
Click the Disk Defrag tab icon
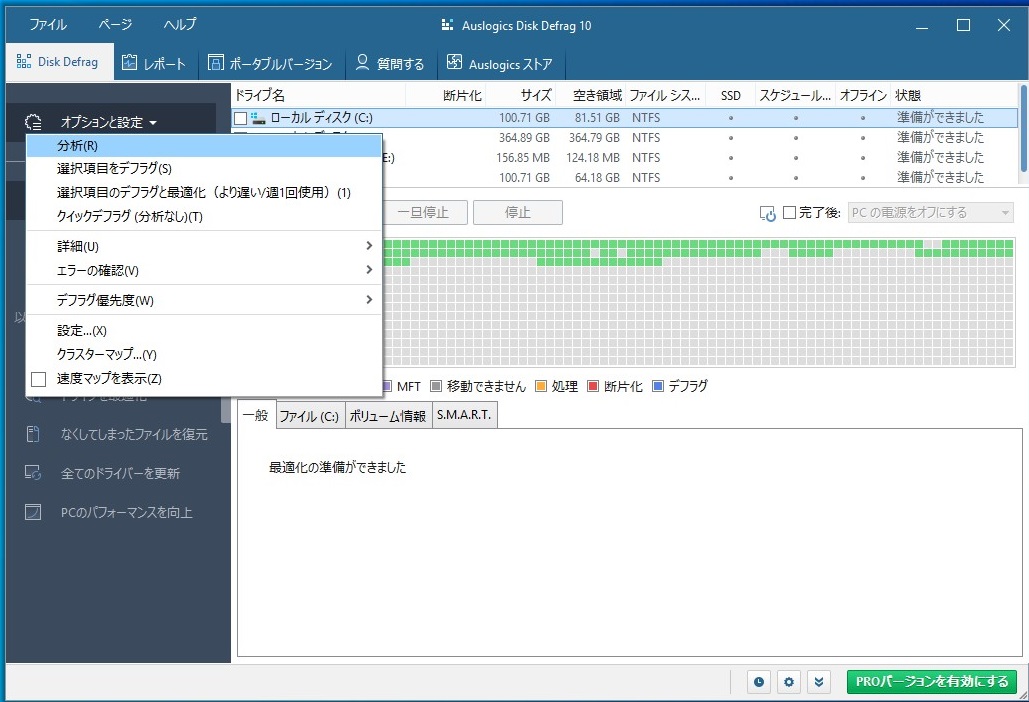click(24, 62)
